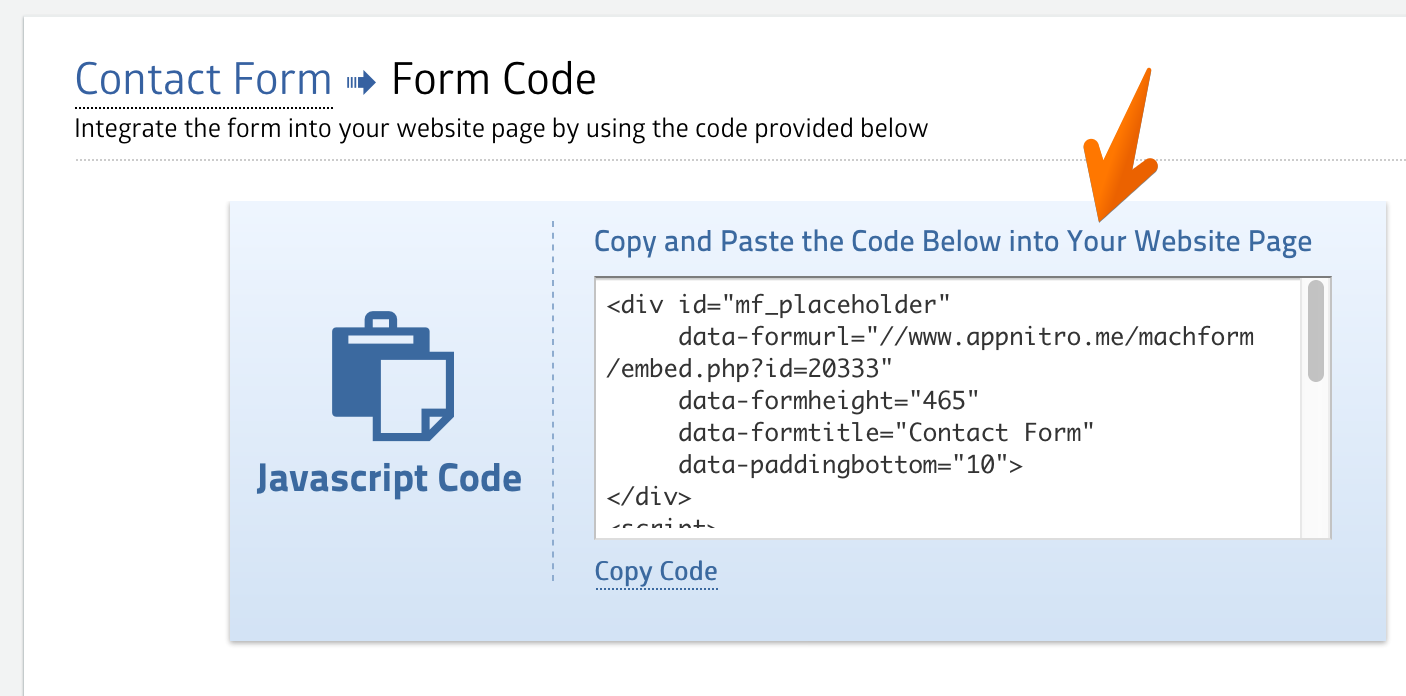Click the data-formheight="465" line
The width and height of the screenshot is (1406, 696).
tap(828, 401)
